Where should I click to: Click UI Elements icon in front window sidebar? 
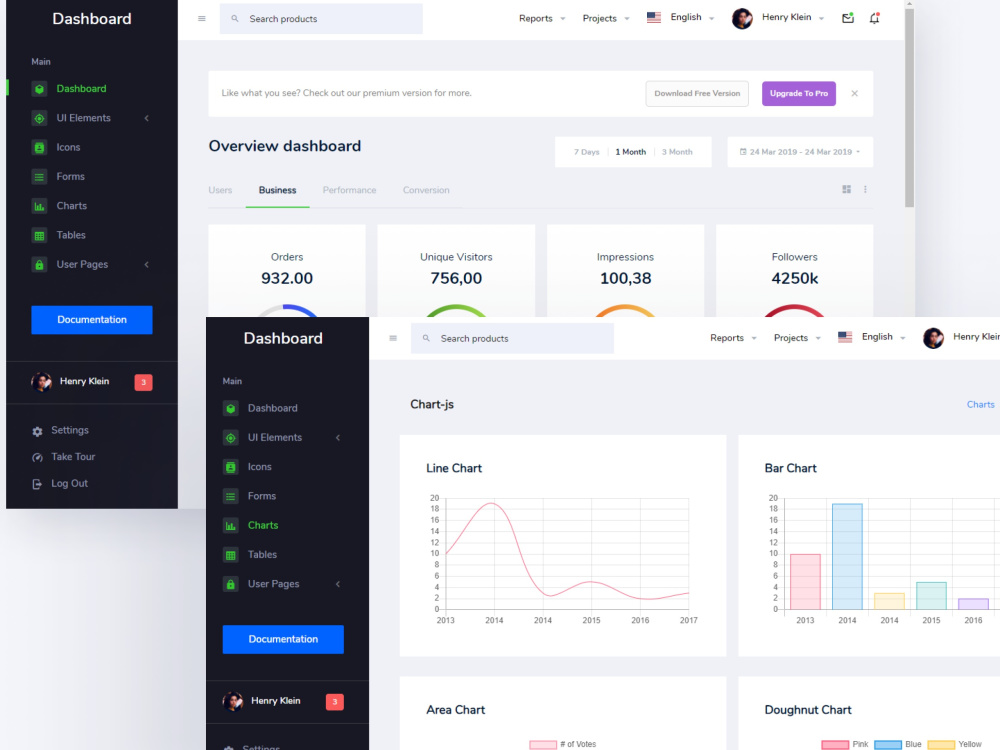click(230, 438)
